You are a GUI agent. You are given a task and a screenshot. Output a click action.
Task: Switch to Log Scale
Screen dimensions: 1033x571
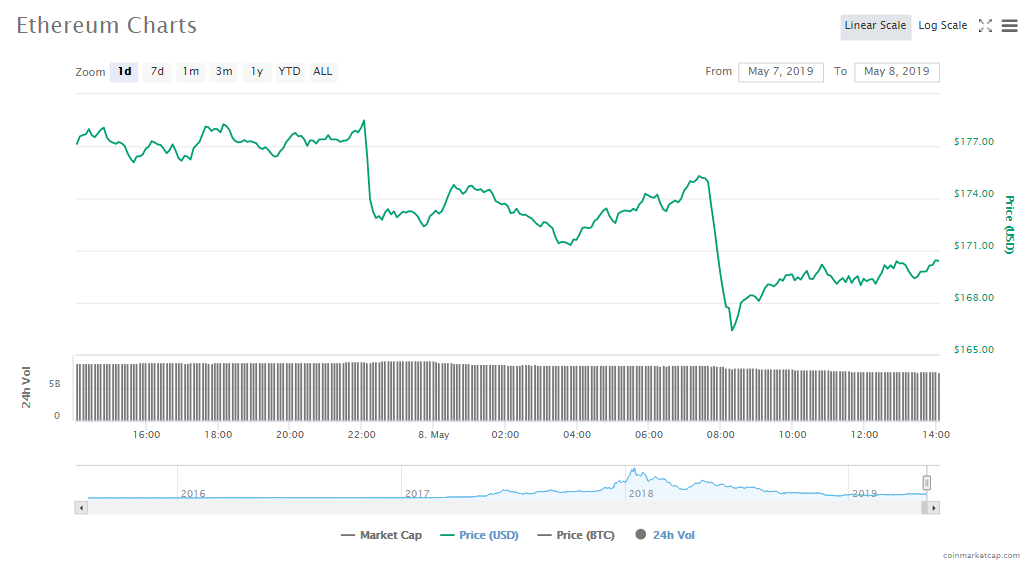point(942,26)
